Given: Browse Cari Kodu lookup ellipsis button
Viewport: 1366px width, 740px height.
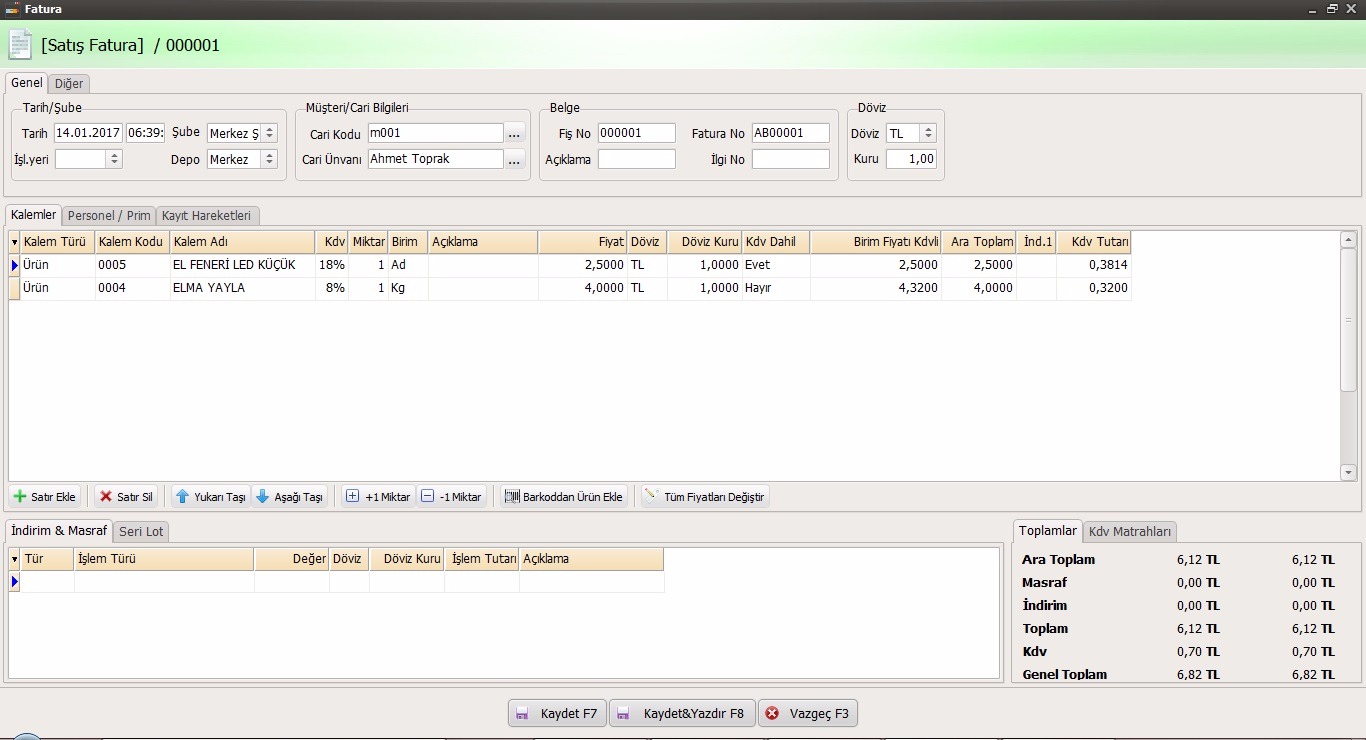Looking at the screenshot, I should coord(514,133).
